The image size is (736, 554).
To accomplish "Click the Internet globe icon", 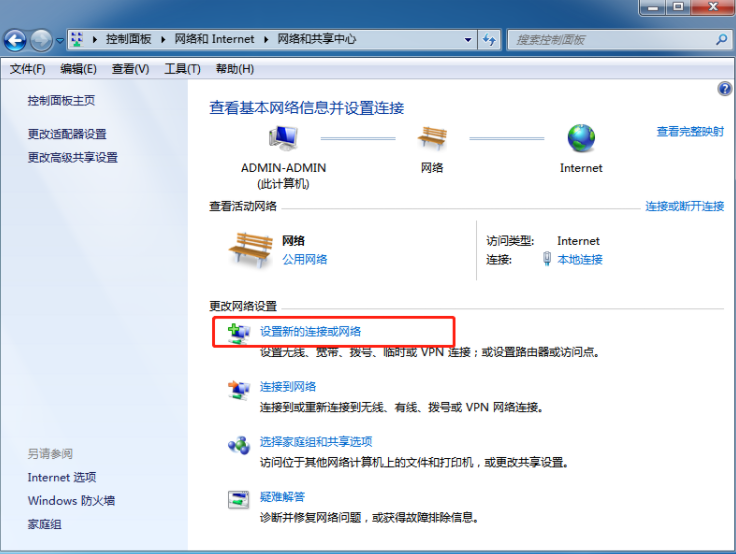I will (581, 138).
